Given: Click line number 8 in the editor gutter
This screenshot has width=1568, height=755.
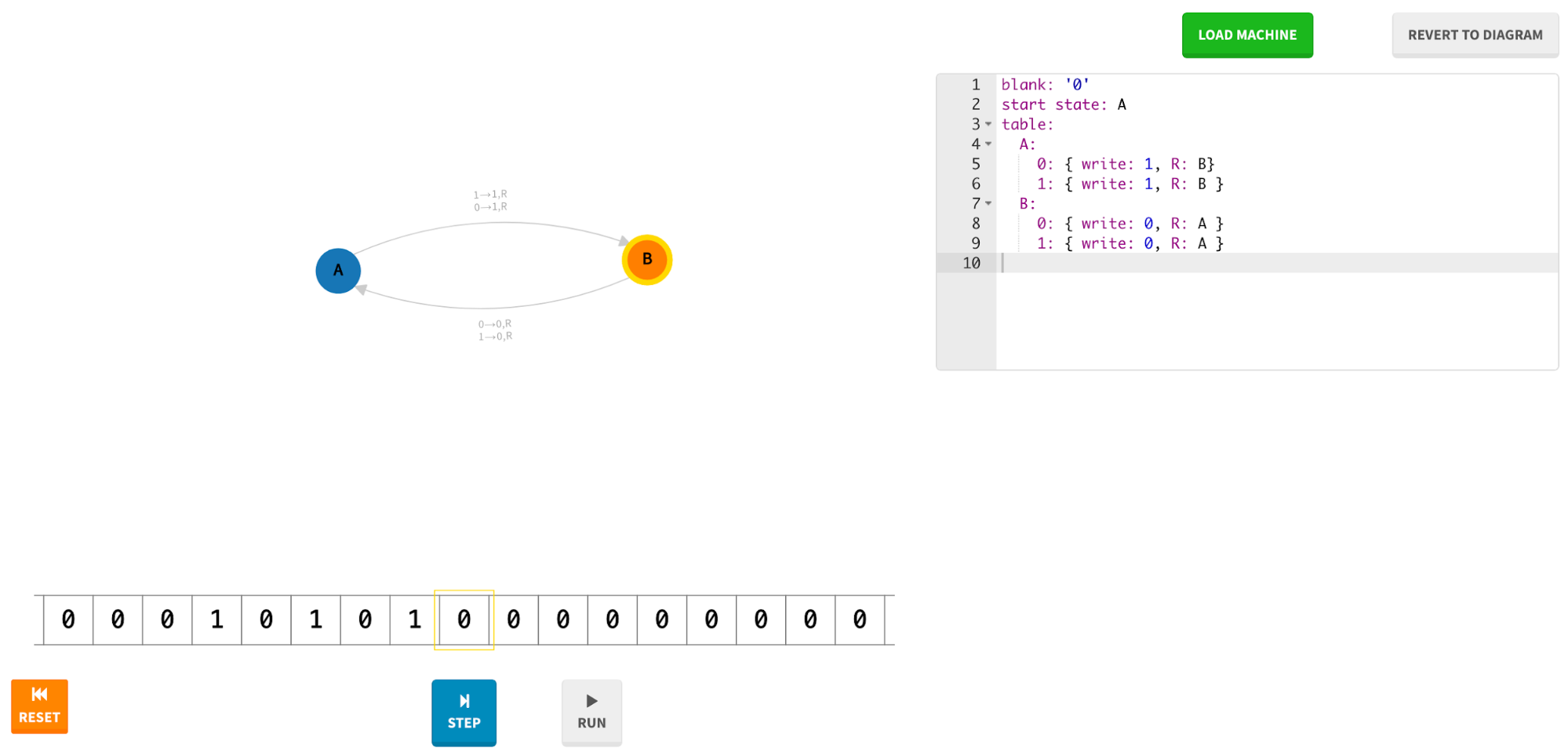Looking at the screenshot, I should 975,224.
